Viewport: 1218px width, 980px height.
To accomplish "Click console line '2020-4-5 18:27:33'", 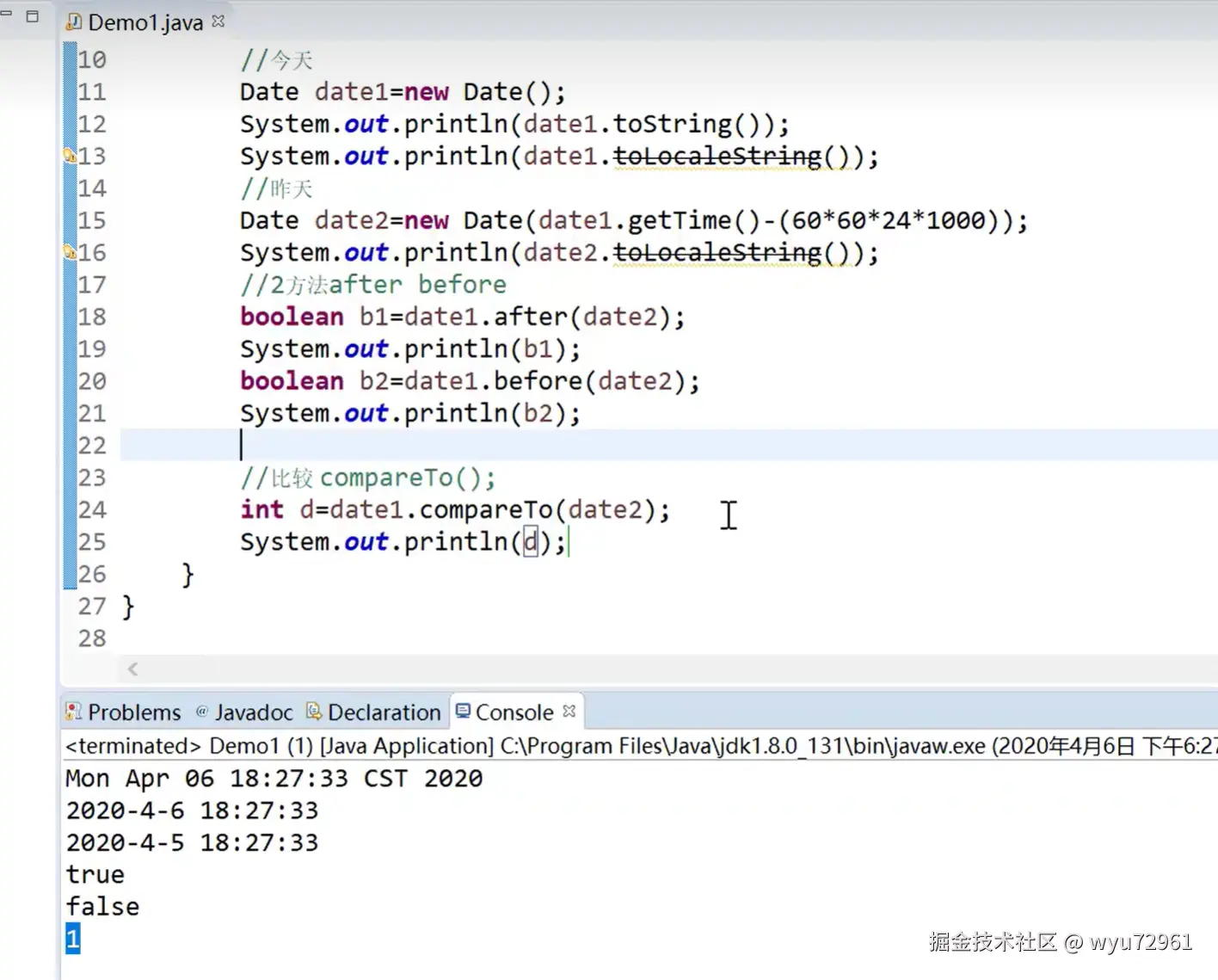I will click(x=192, y=842).
